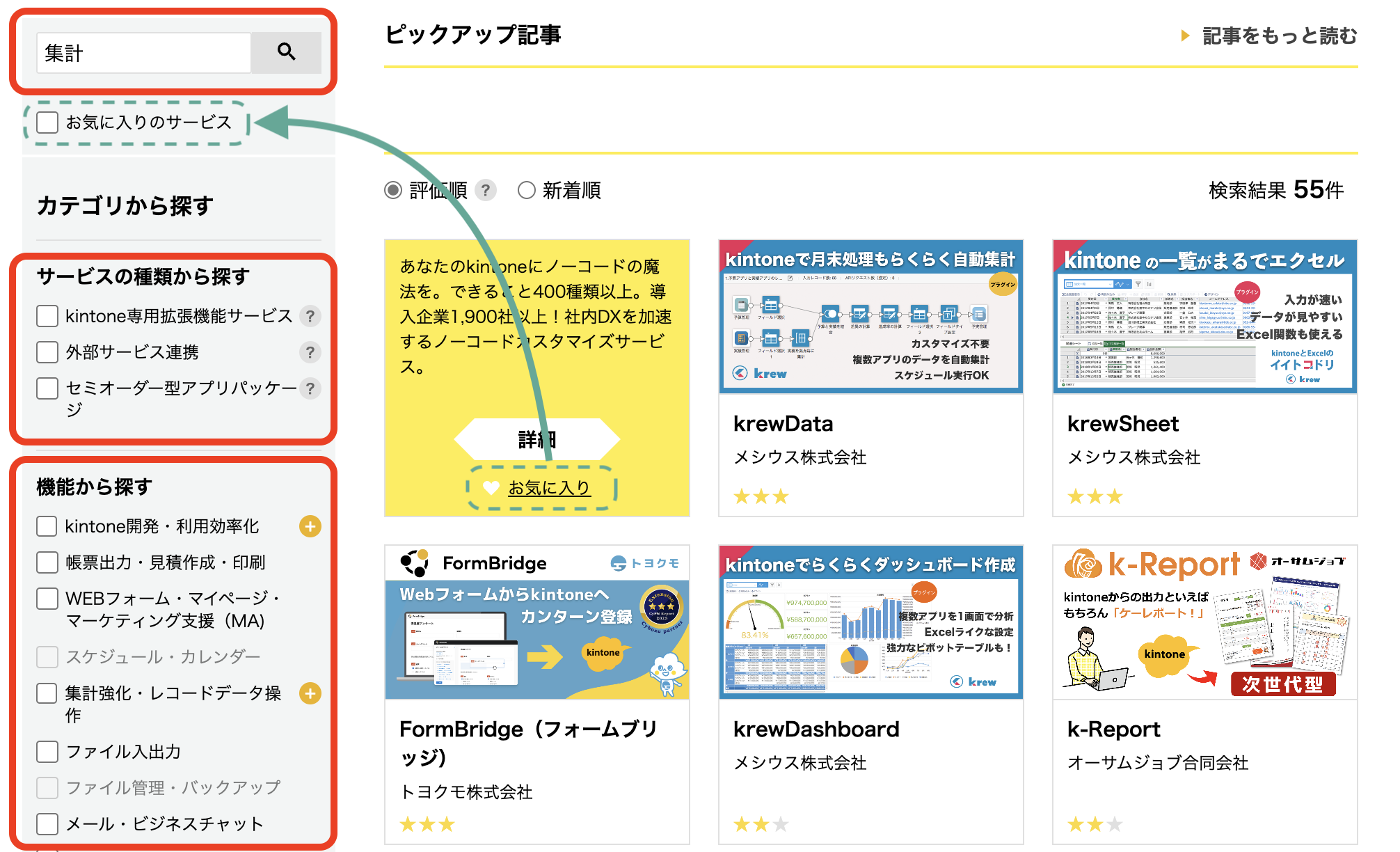Select the 新着順 sort option
Image resolution: width=1400 pixels, height=852 pixels.
coord(527,190)
